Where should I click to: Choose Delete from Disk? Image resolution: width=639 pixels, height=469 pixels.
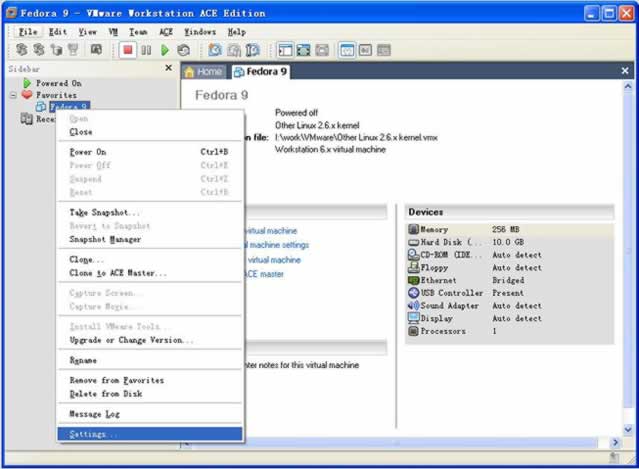pyautogui.click(x=150, y=394)
